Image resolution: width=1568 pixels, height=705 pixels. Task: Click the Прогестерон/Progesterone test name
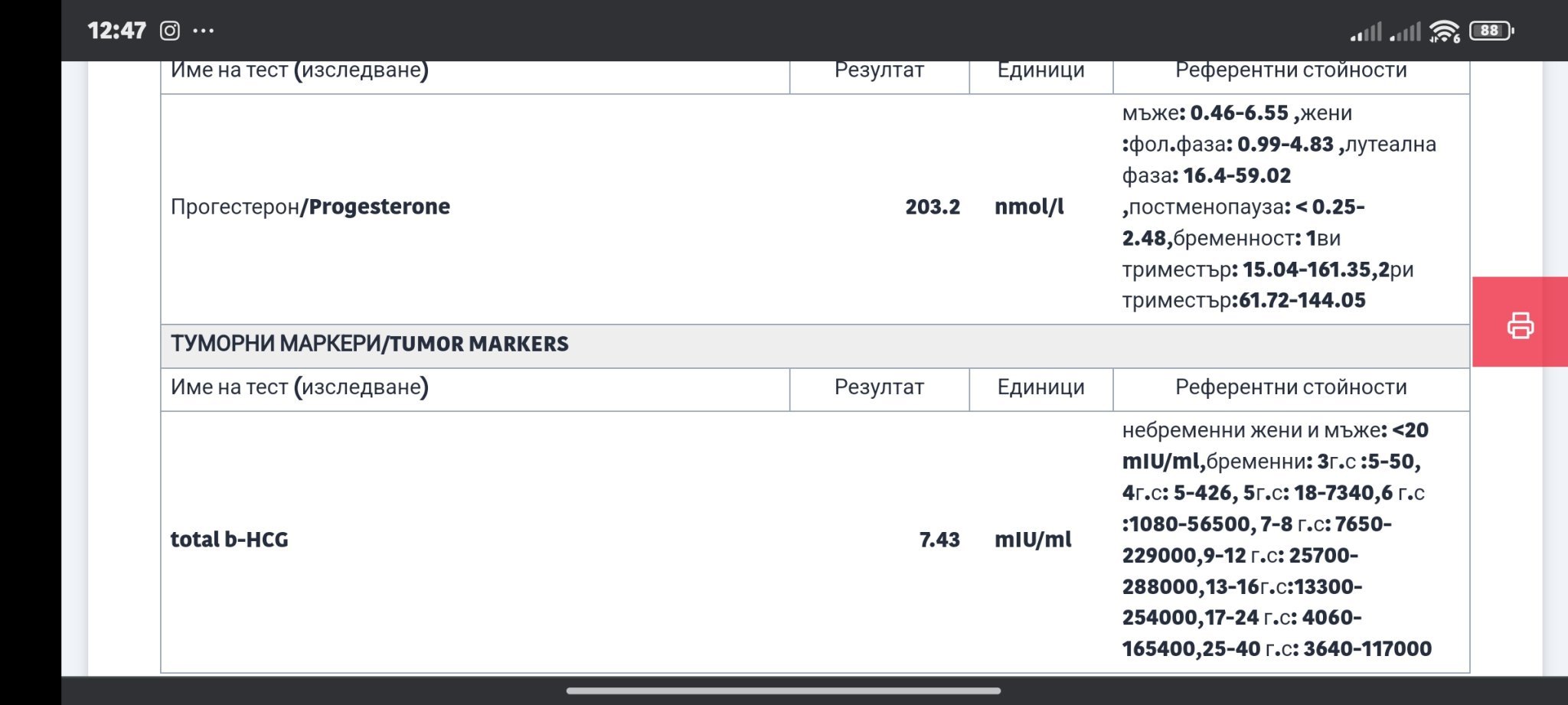(310, 207)
